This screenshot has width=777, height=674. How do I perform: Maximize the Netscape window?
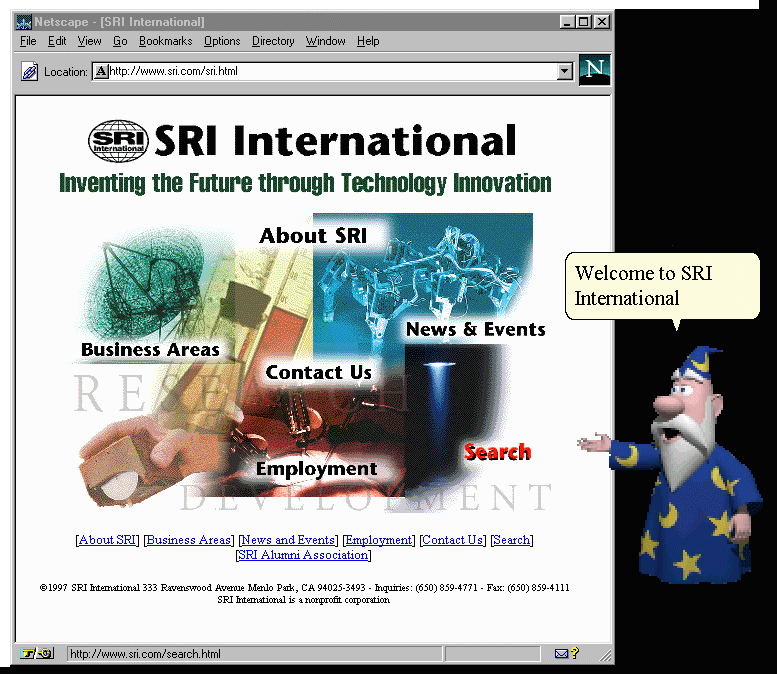coord(584,22)
